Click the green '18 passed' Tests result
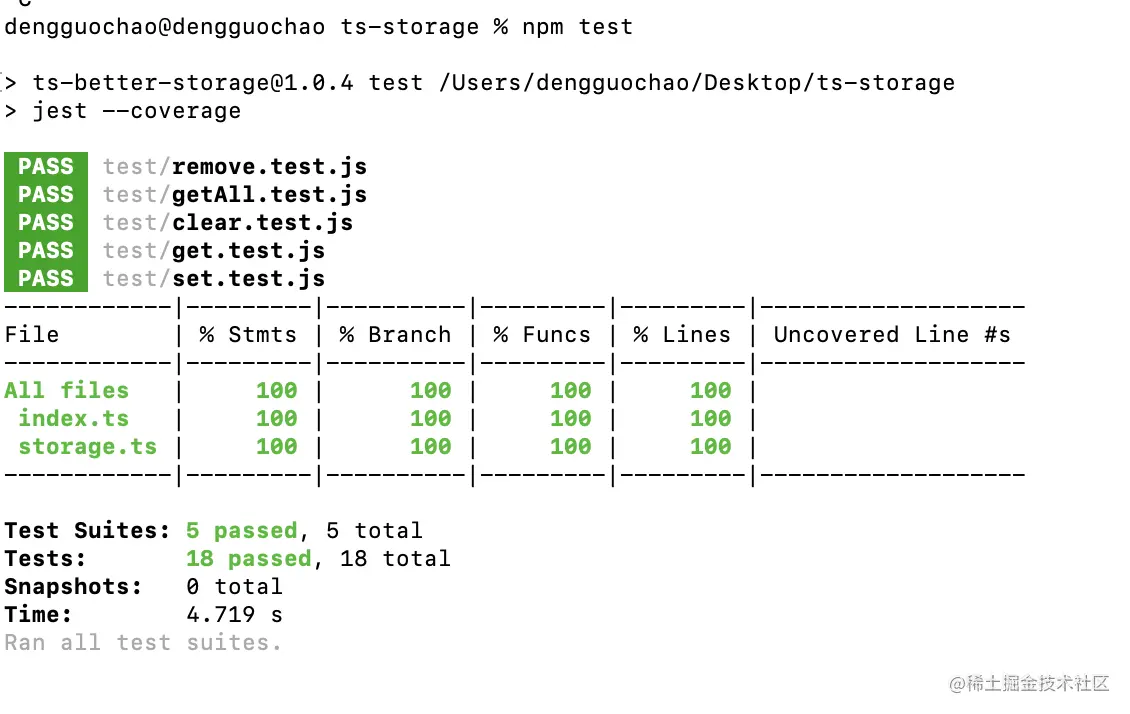 tap(249, 558)
